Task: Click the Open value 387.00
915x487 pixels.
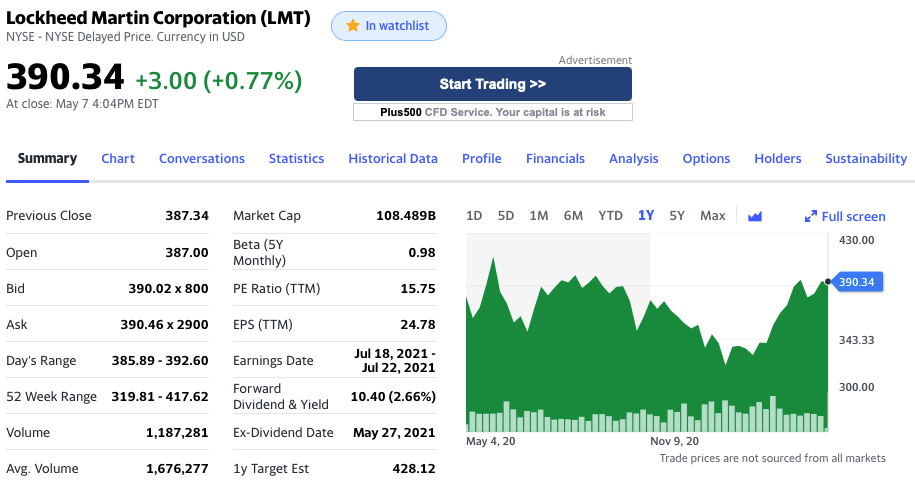Action: pos(187,253)
